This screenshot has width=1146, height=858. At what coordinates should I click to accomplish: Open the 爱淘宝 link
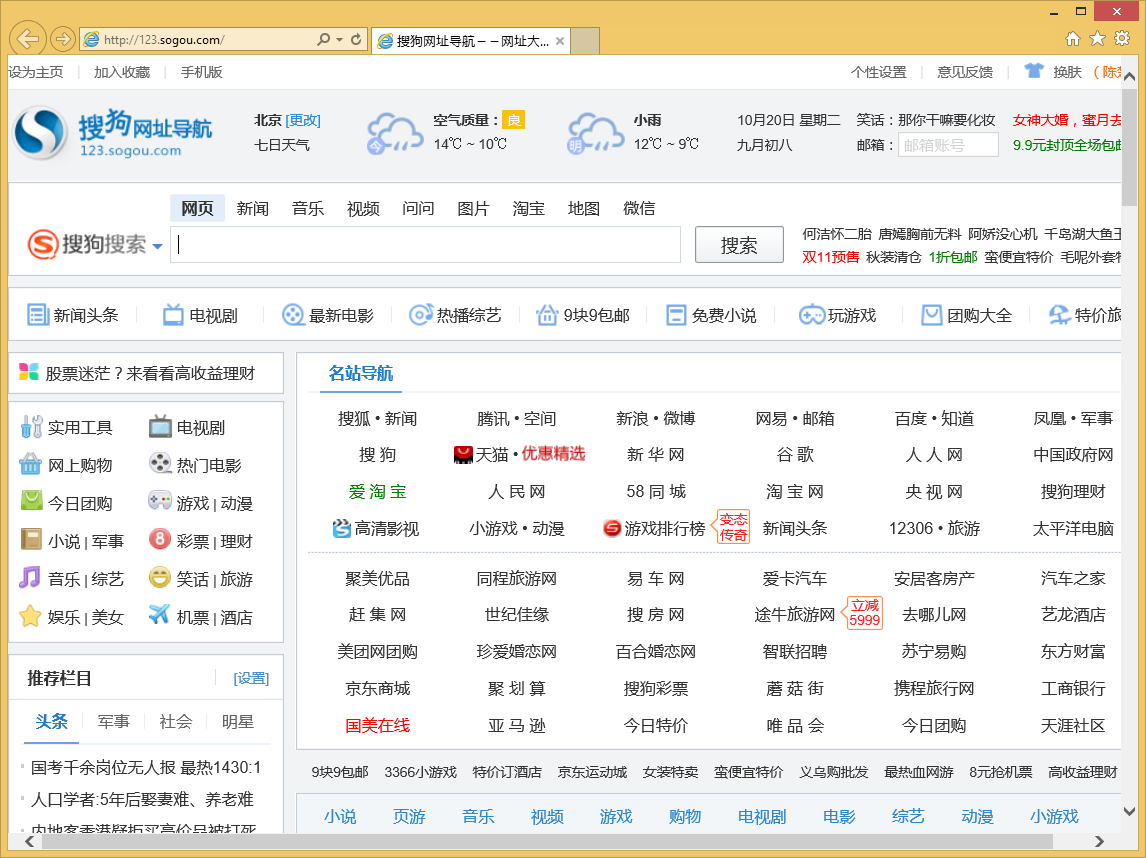click(x=377, y=492)
